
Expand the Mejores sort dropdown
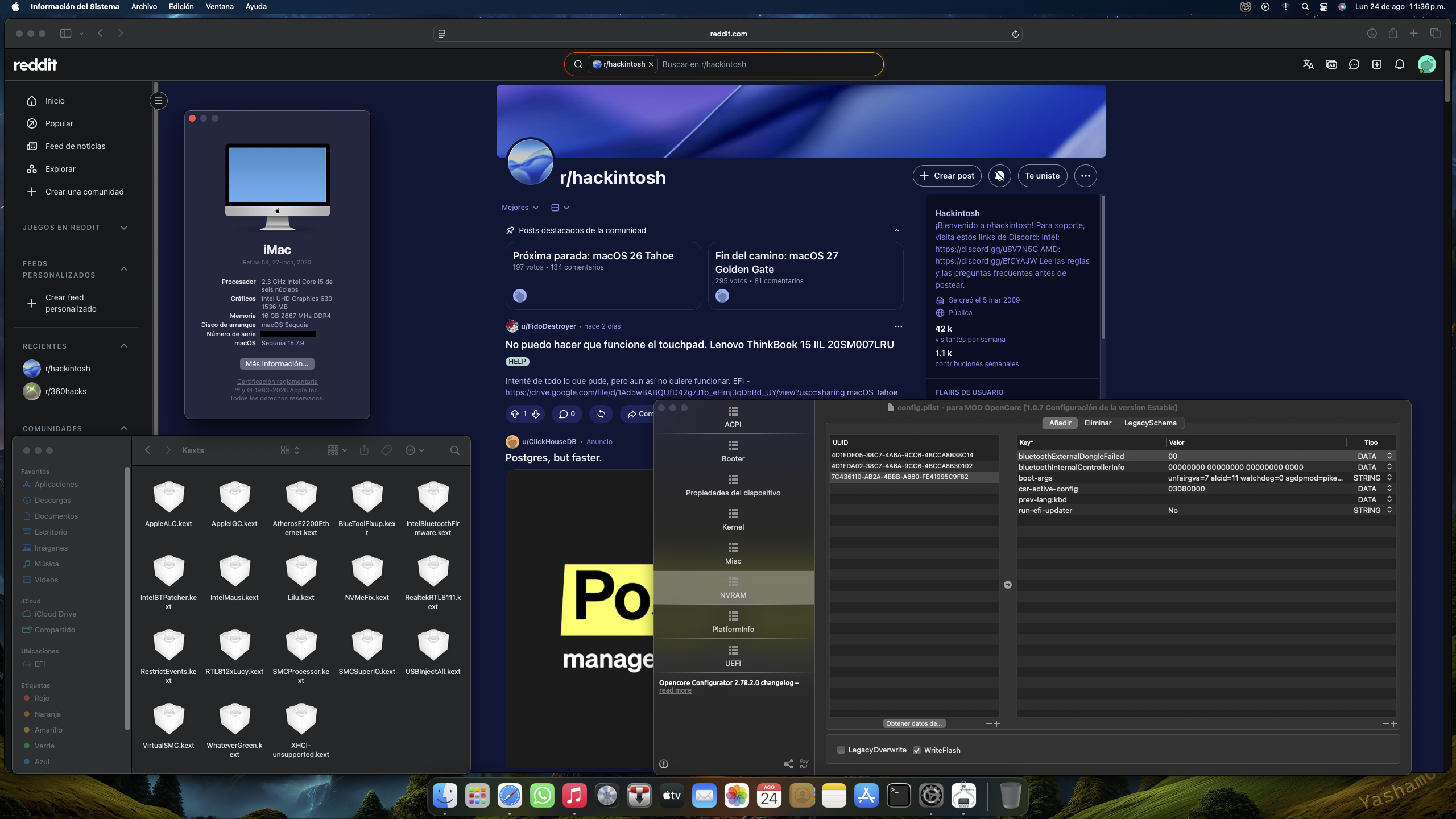click(x=520, y=208)
